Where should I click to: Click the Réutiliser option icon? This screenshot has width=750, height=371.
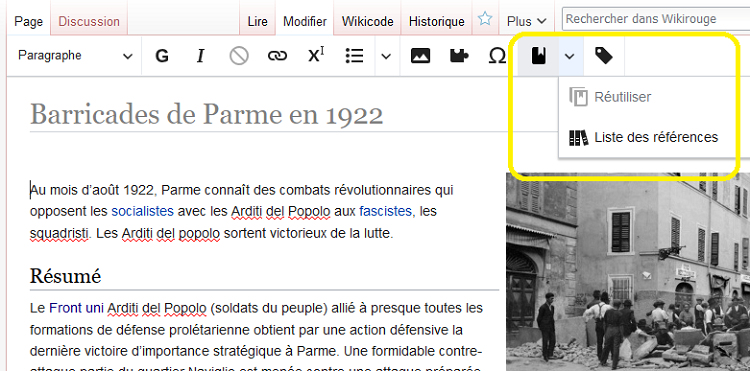[578, 97]
